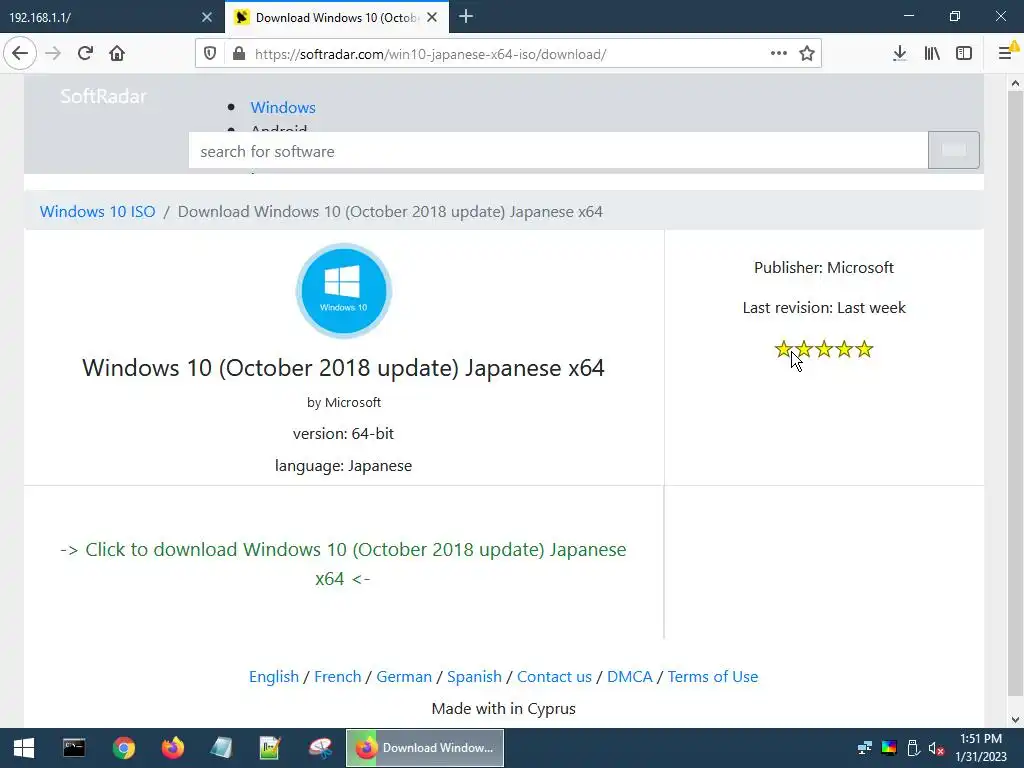Image resolution: width=1024 pixels, height=768 pixels.
Task: Follow the Windows 10 ISO breadcrumb
Action: point(97,212)
